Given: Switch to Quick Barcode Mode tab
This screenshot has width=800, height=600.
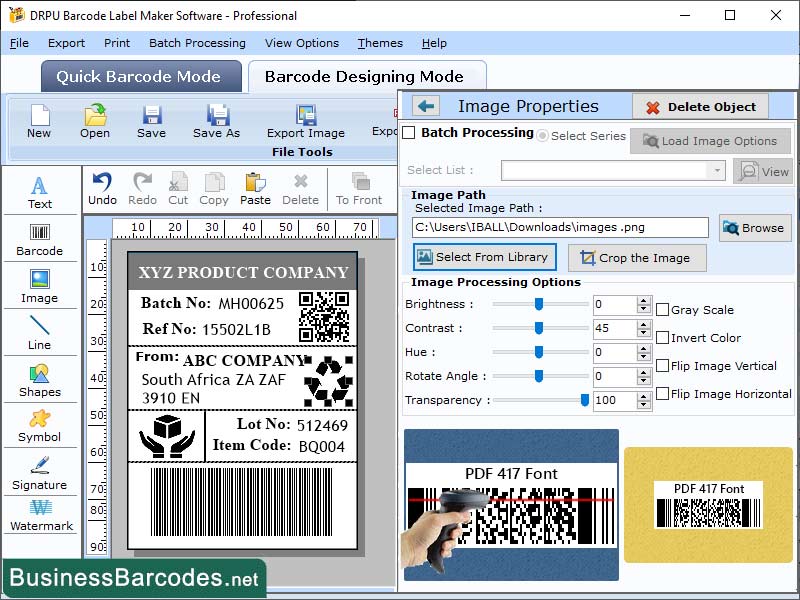Looking at the screenshot, I should tap(140, 76).
